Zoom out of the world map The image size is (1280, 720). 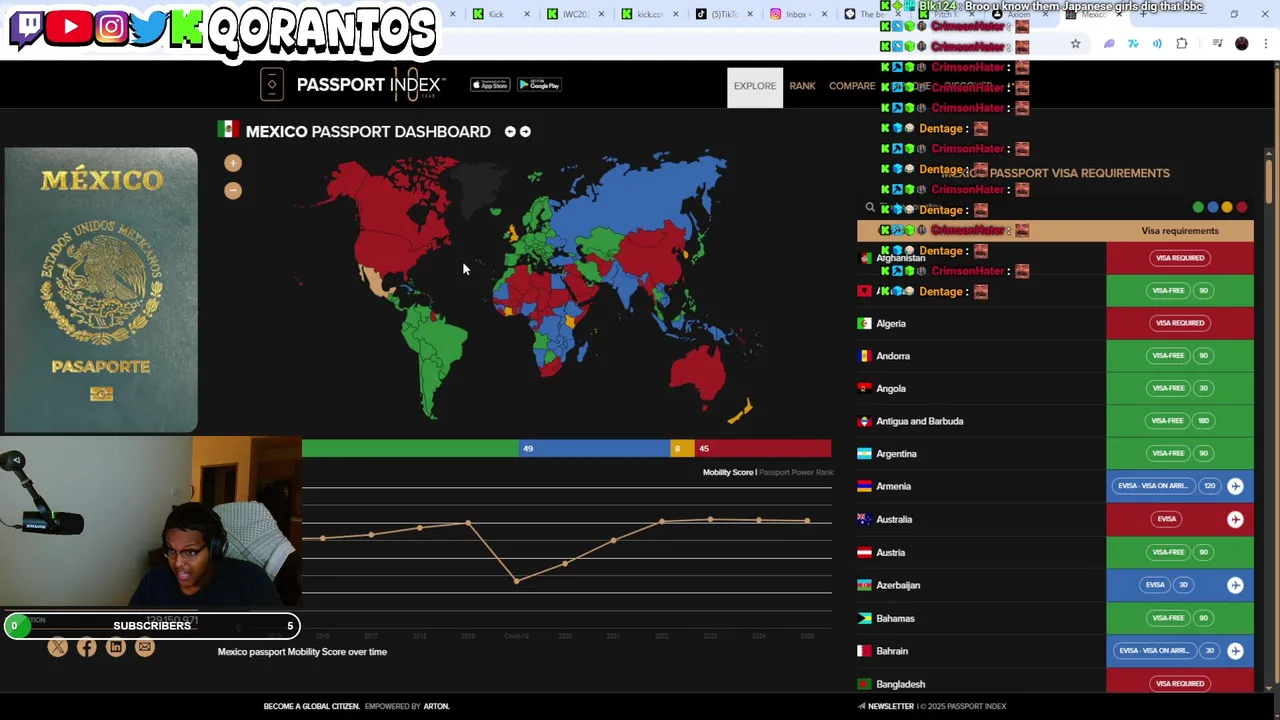point(233,190)
